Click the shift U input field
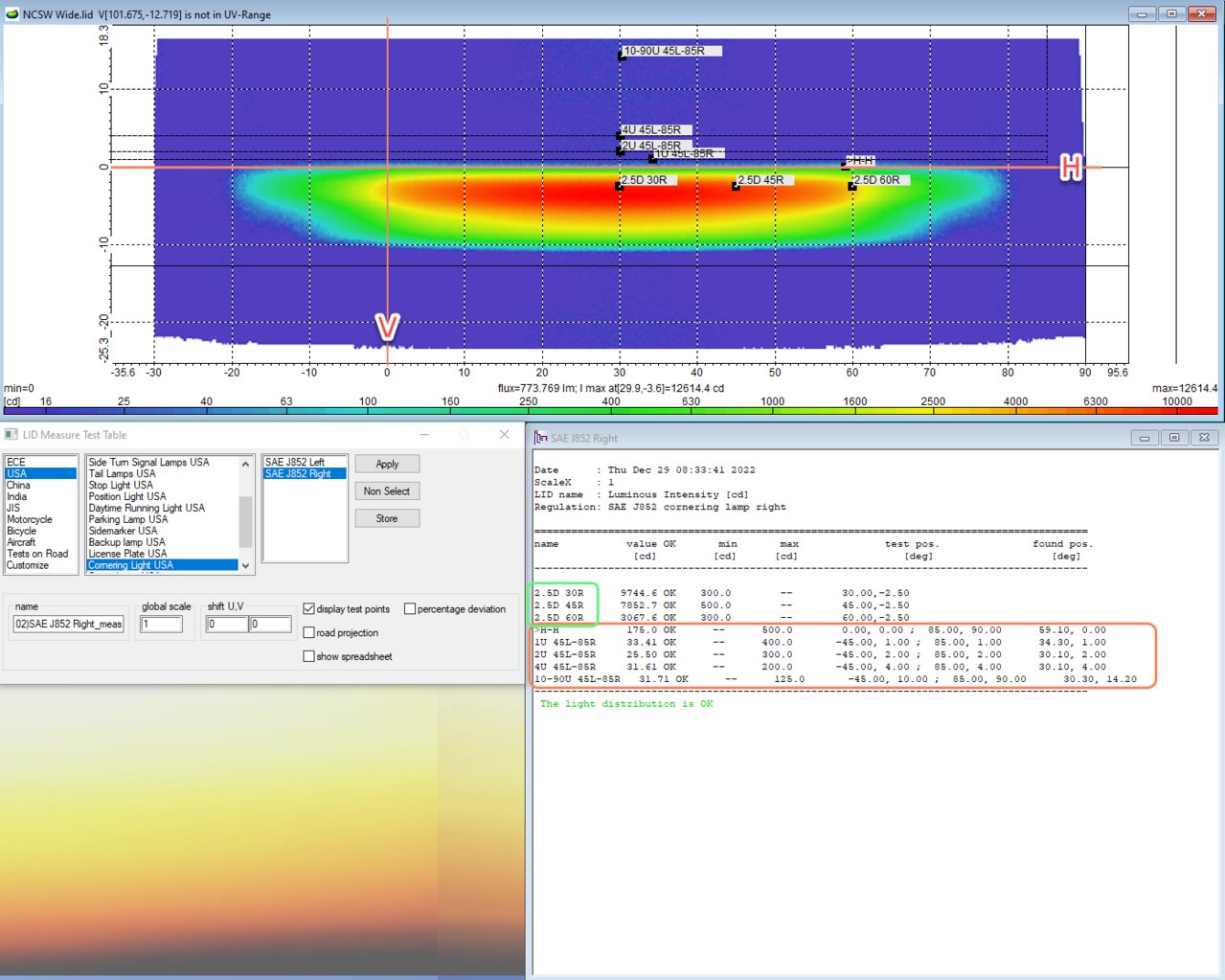The width and height of the screenshot is (1225, 980). (227, 625)
